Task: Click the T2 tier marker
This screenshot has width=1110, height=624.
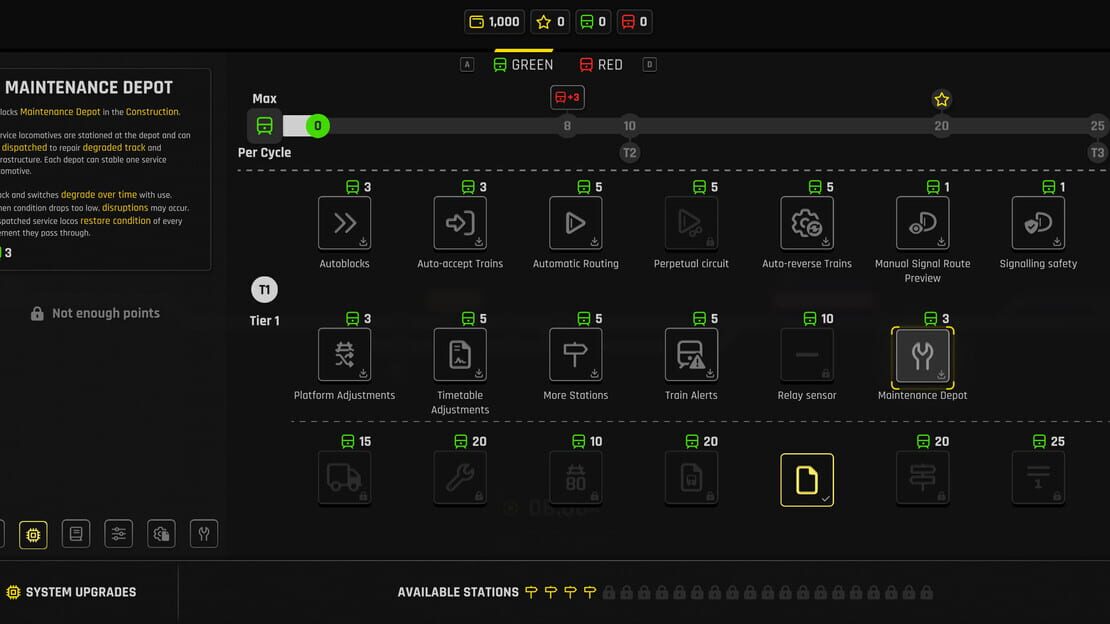Action: 629,152
